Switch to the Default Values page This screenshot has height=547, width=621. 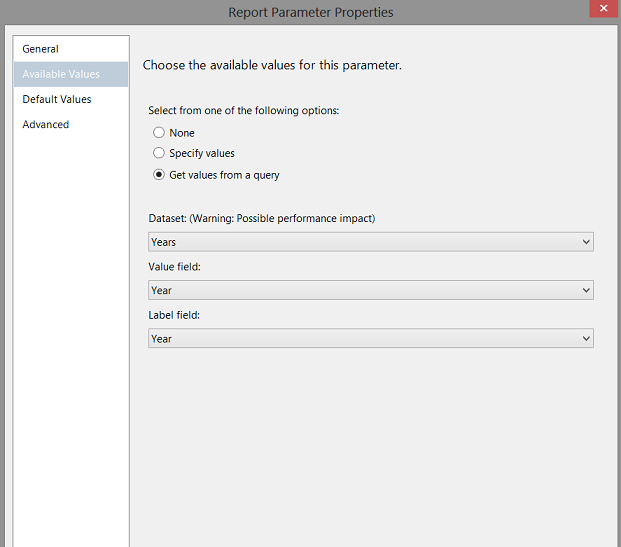point(57,99)
